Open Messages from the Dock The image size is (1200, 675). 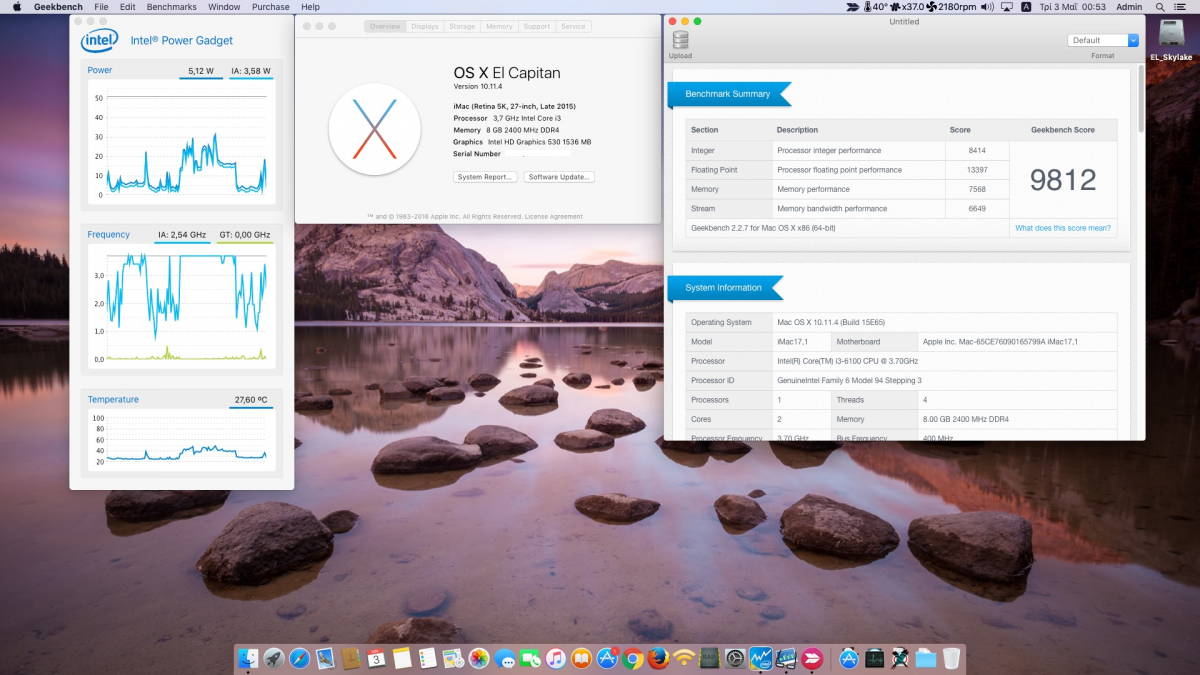pyautogui.click(x=505, y=658)
